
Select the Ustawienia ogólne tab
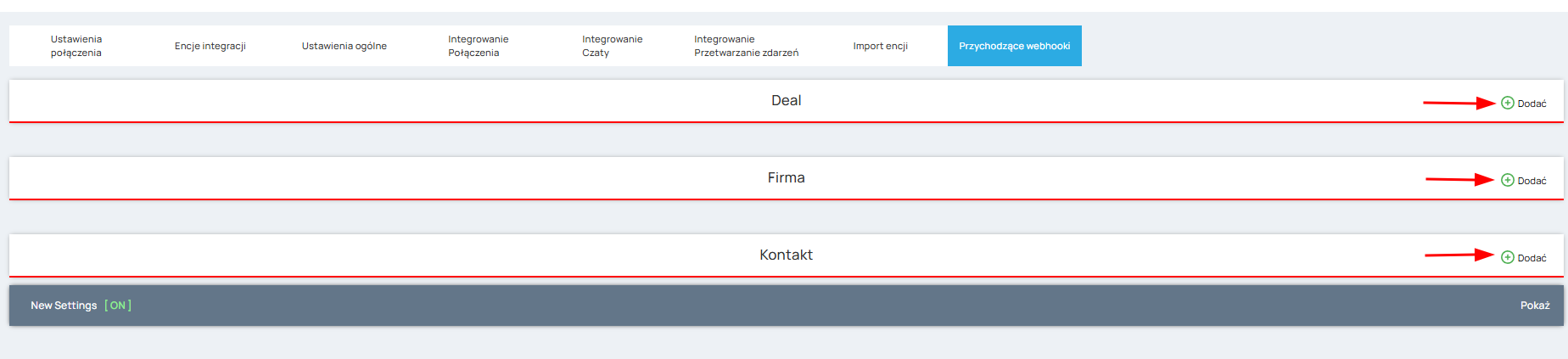344,46
